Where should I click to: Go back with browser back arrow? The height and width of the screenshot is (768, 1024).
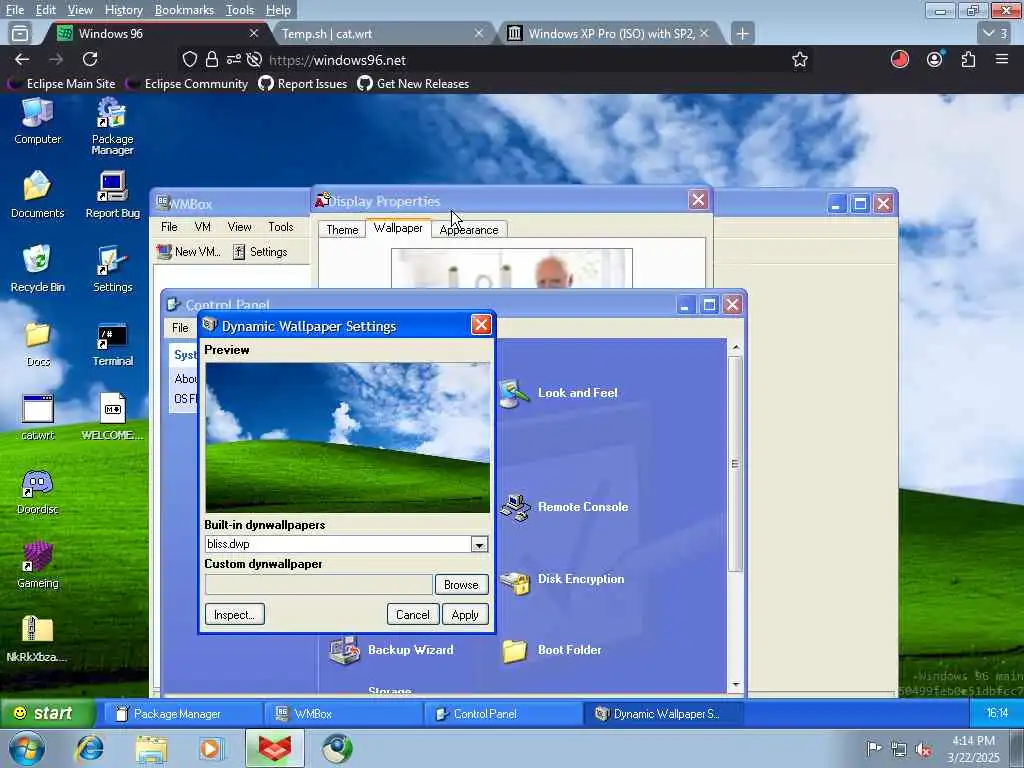pyautogui.click(x=22, y=60)
